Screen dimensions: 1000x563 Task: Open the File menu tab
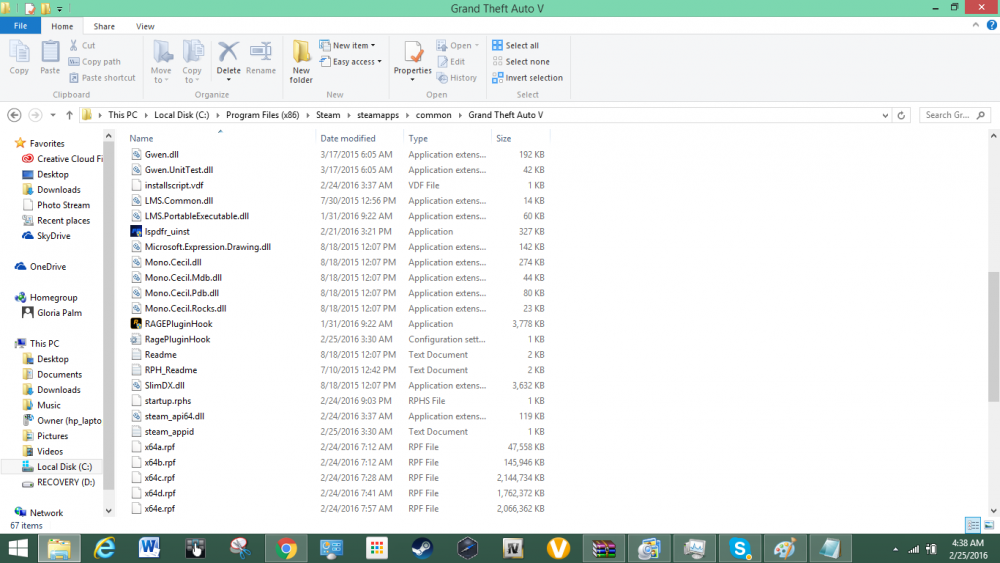(20, 26)
